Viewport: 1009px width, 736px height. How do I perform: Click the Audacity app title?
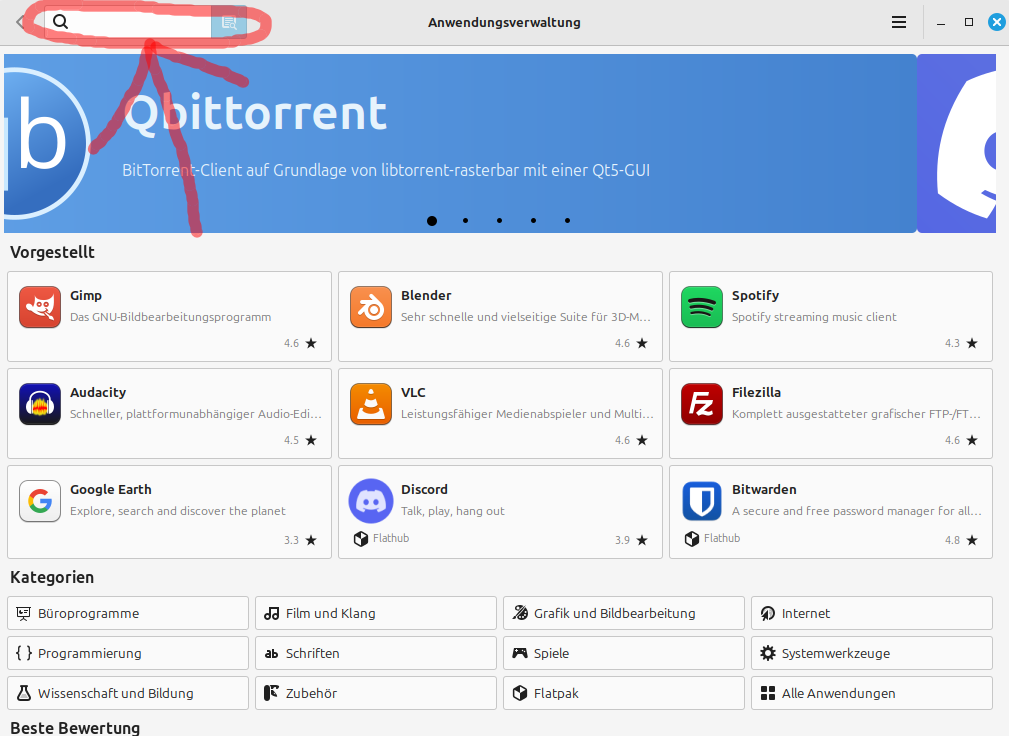click(98, 392)
